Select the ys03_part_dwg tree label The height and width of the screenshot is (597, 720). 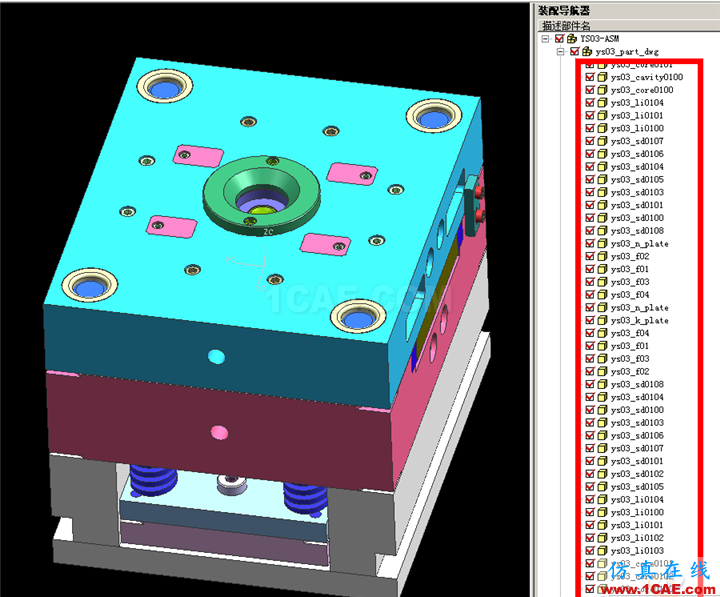pos(627,52)
